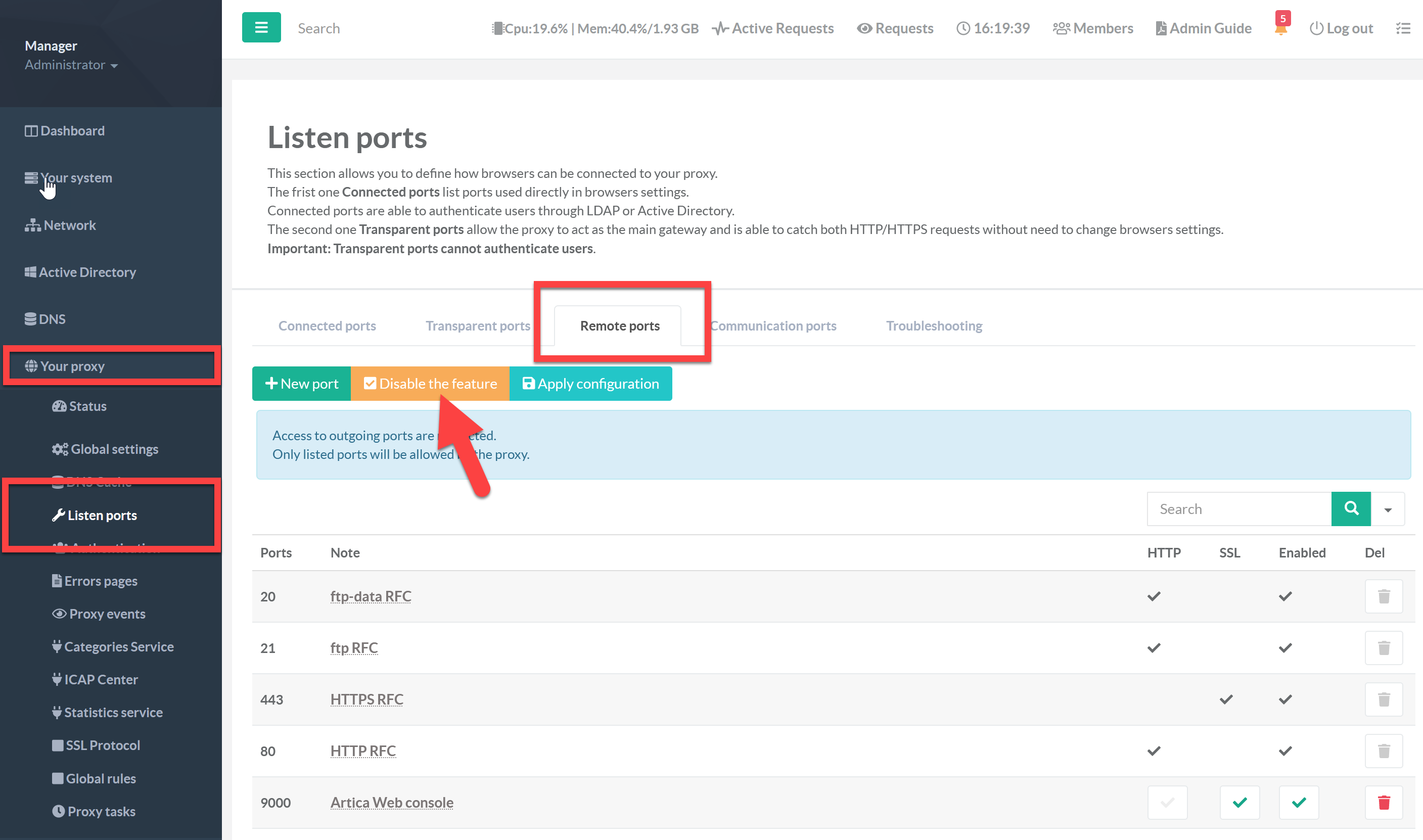The width and height of the screenshot is (1423, 840).
Task: Open the search options dropdown arrow
Action: pyautogui.click(x=1389, y=508)
